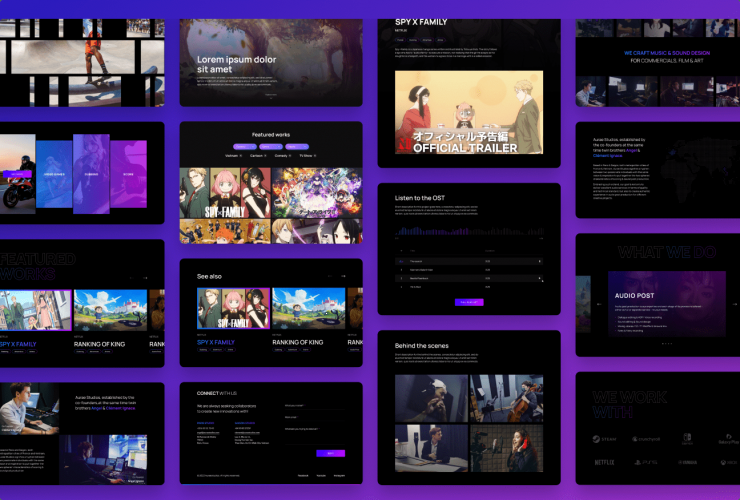Open the Crunchyroll partner logo

pos(646,439)
